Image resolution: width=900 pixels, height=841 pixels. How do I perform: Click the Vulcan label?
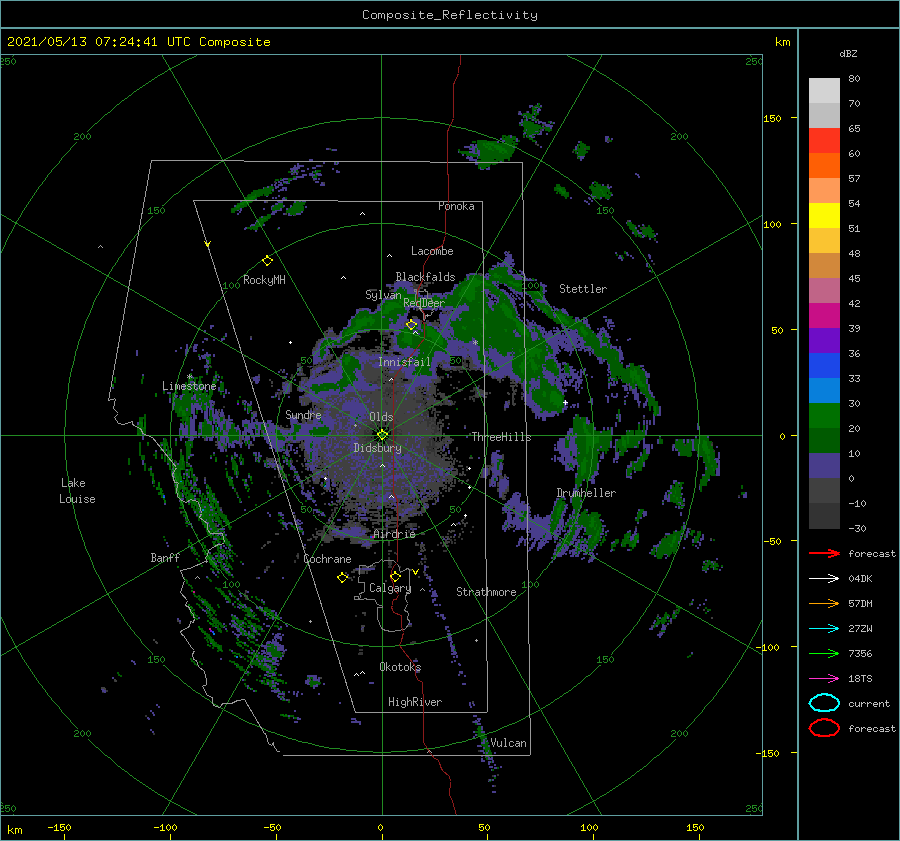(508, 743)
